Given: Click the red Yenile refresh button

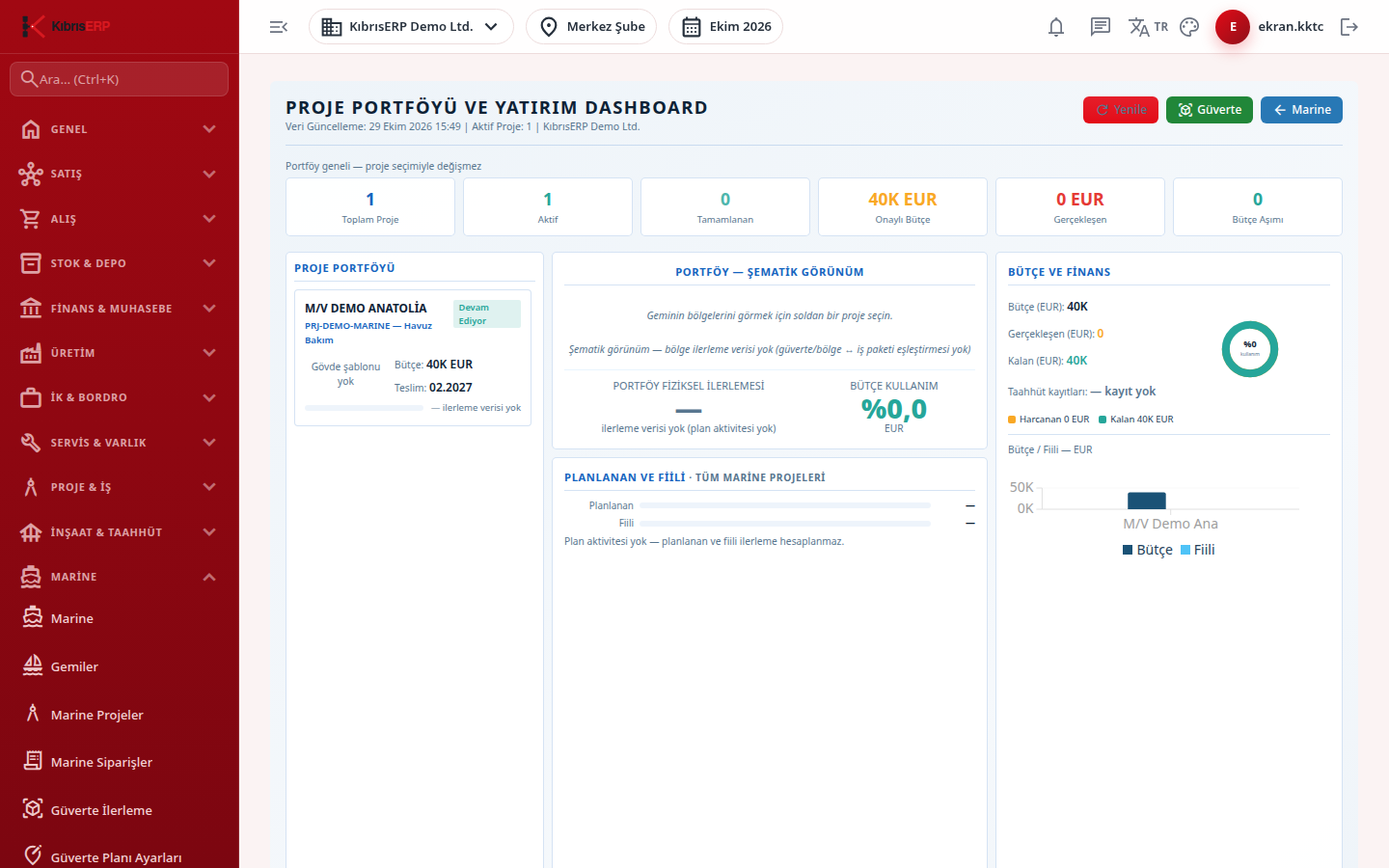Looking at the screenshot, I should click(1121, 110).
